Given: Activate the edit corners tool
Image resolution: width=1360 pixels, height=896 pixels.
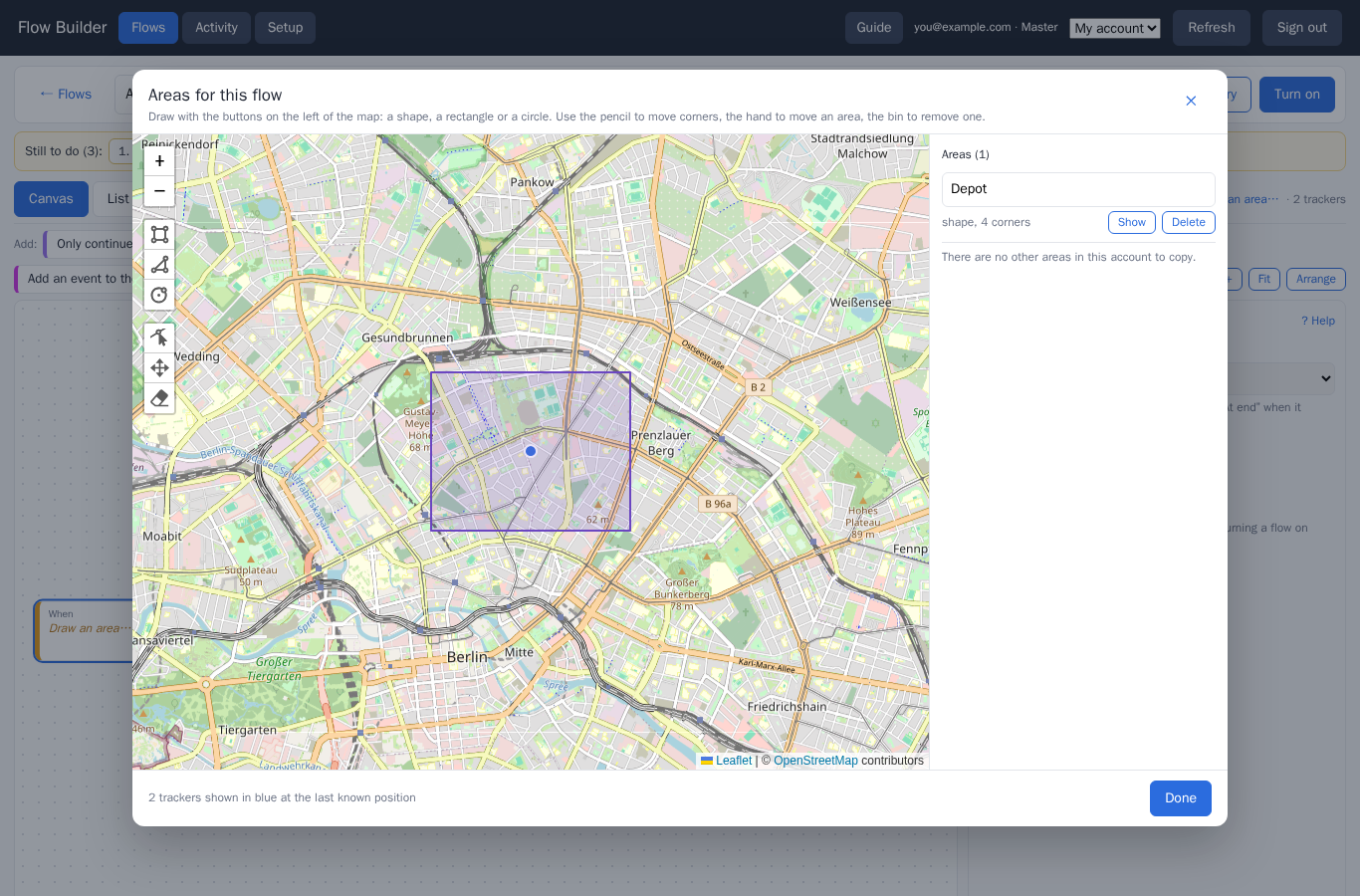Looking at the screenshot, I should (x=159, y=338).
